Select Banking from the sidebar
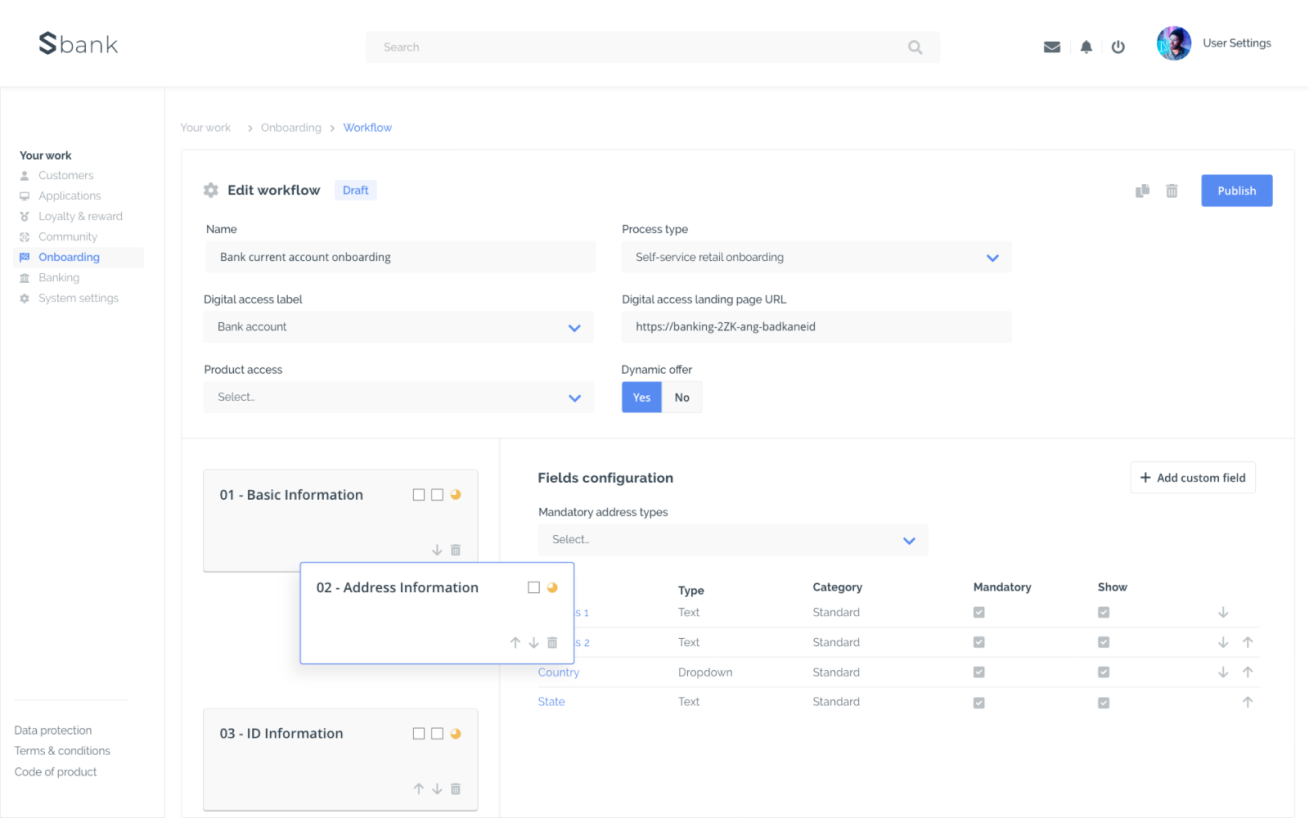 [x=58, y=277]
